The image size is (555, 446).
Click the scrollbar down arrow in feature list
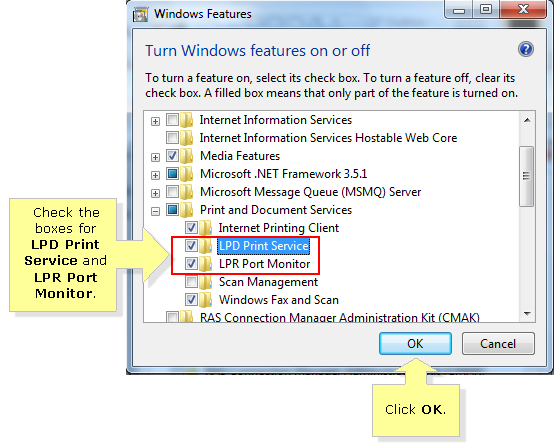pyautogui.click(x=527, y=314)
